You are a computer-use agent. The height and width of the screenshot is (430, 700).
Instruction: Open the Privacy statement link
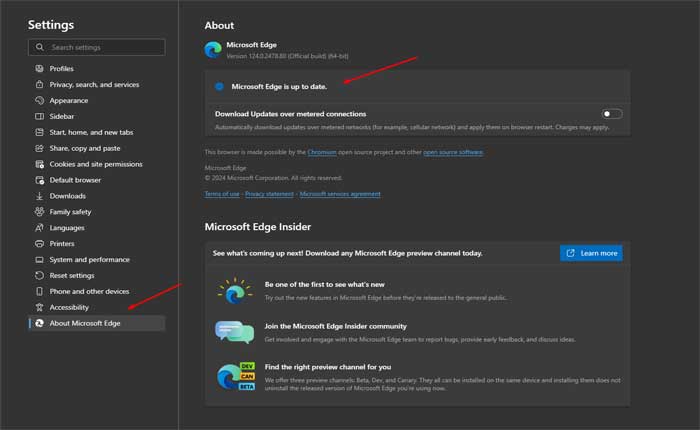[269, 194]
